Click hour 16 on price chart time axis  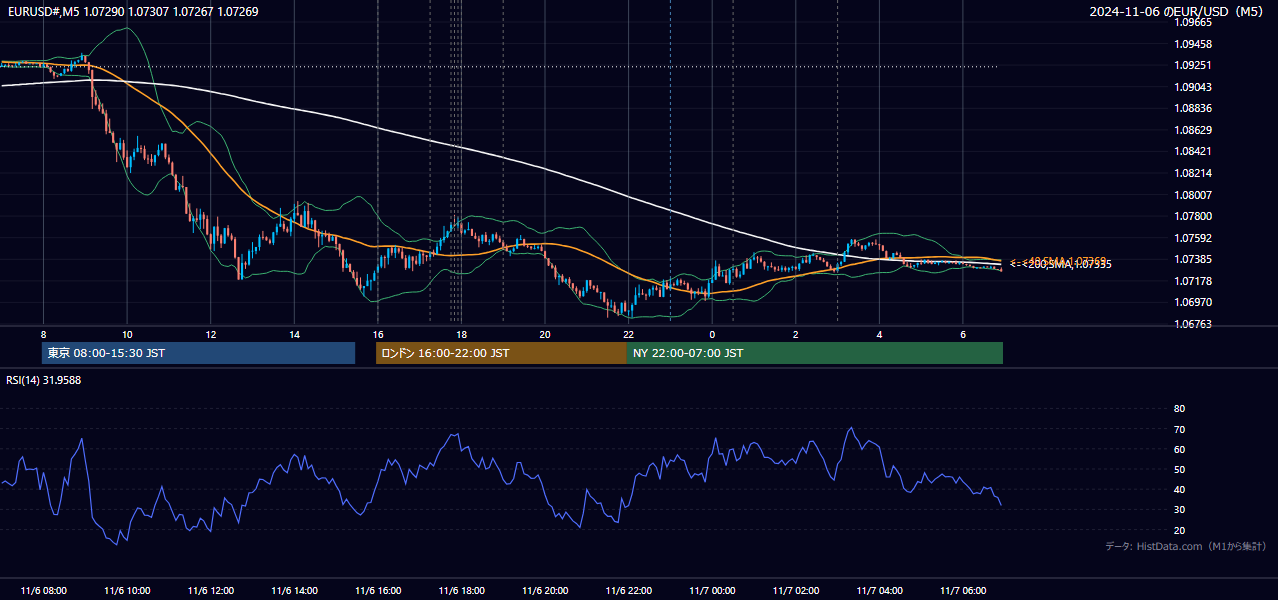coord(377,334)
